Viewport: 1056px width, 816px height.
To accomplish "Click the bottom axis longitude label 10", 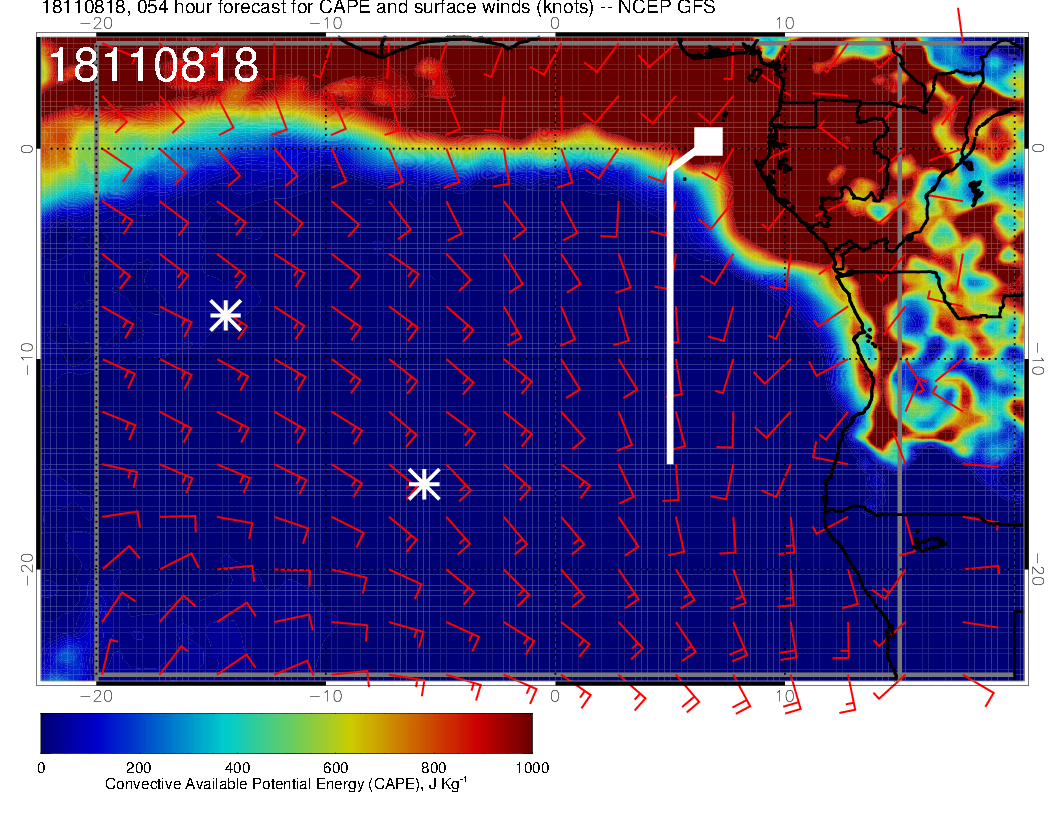I will [x=785, y=695].
